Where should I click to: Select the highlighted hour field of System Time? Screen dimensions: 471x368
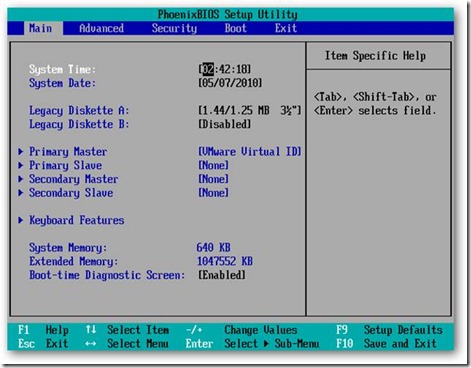[x=208, y=69]
